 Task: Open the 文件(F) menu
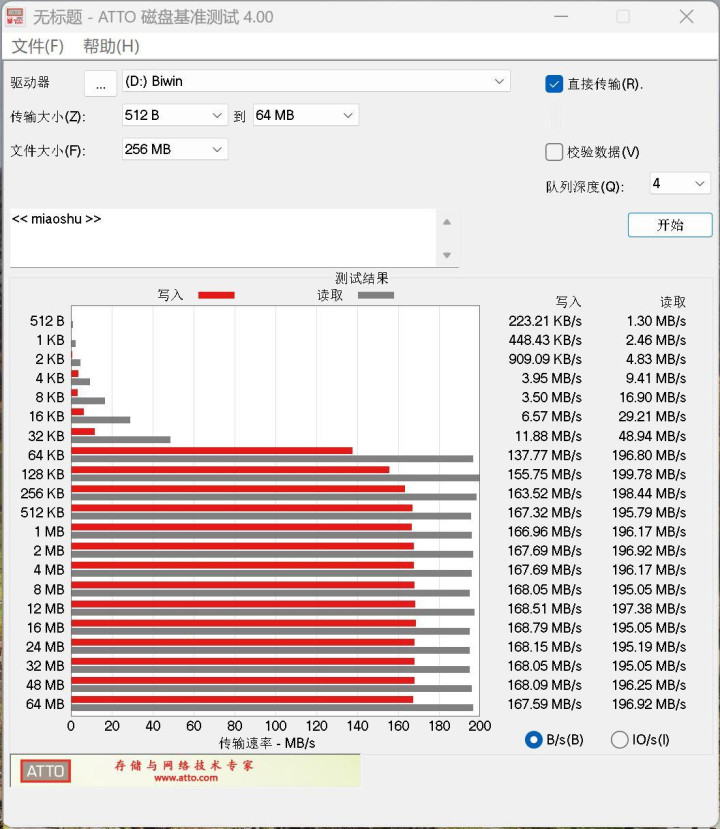(x=38, y=47)
